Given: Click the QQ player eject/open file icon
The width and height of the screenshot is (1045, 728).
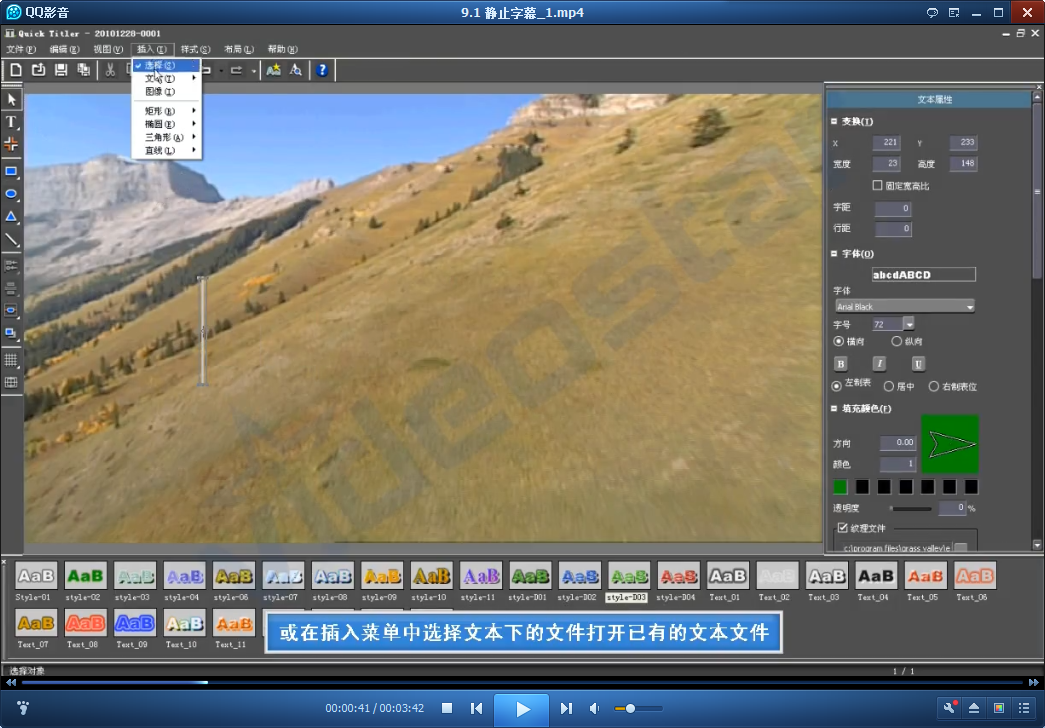Looking at the screenshot, I should click(x=974, y=708).
